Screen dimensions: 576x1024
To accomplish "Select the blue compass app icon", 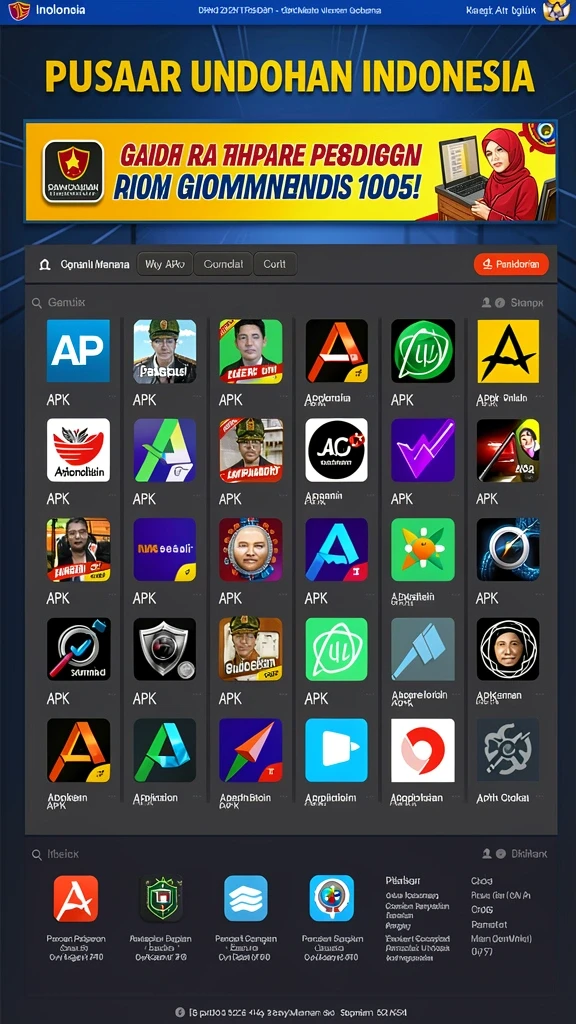I will [508, 550].
